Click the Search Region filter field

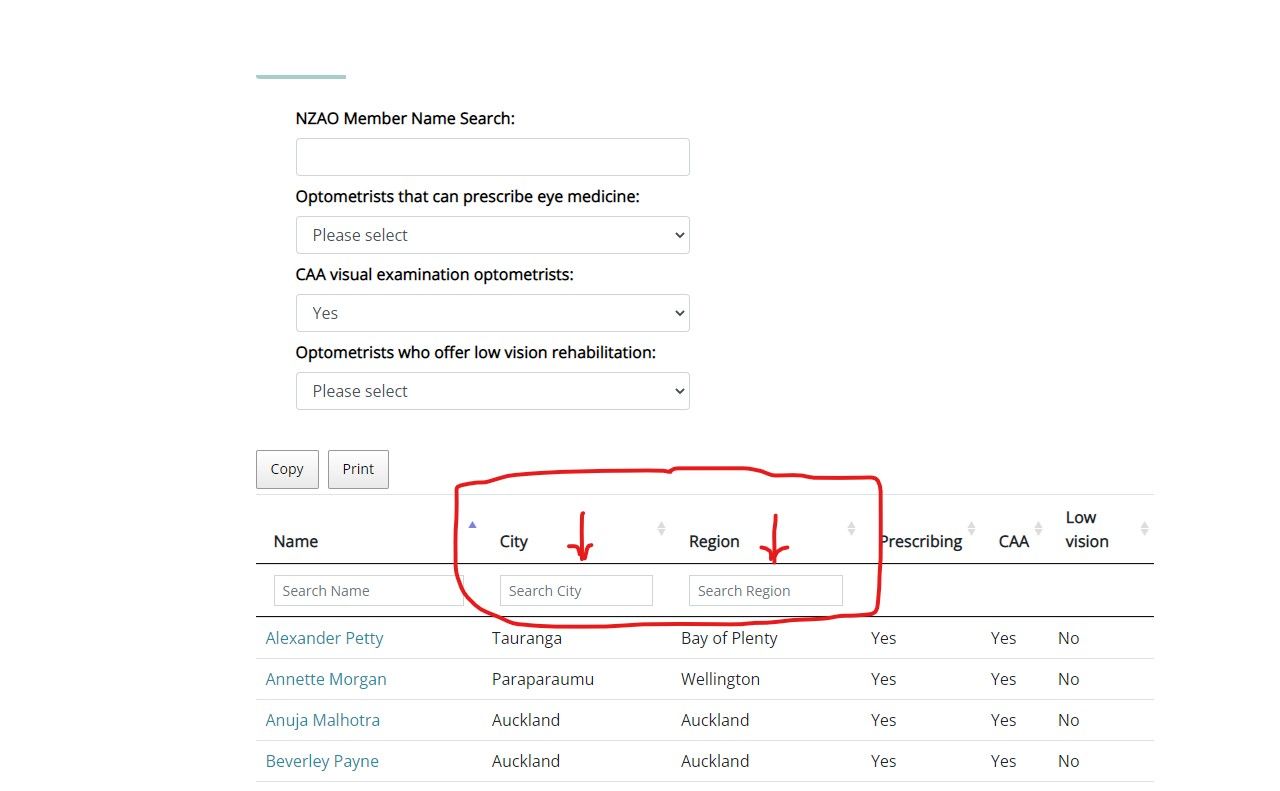point(765,590)
